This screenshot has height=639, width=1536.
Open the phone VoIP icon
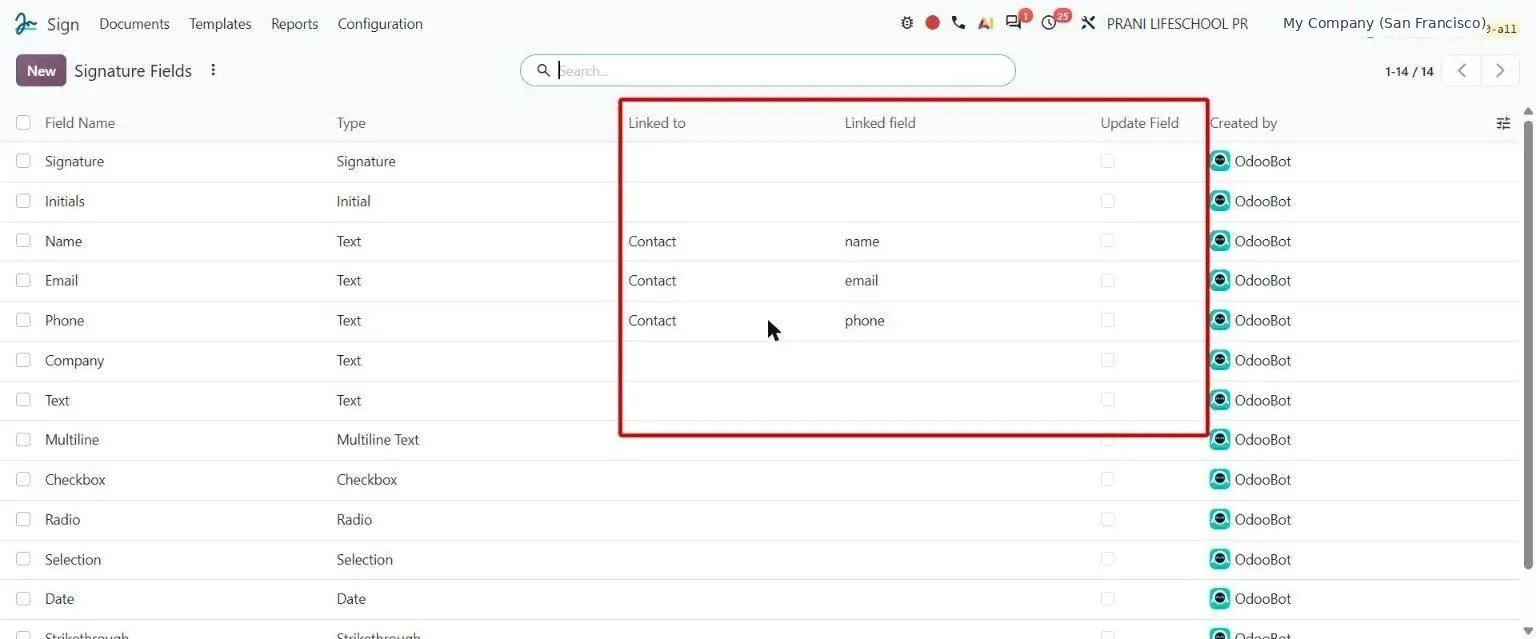pos(958,23)
